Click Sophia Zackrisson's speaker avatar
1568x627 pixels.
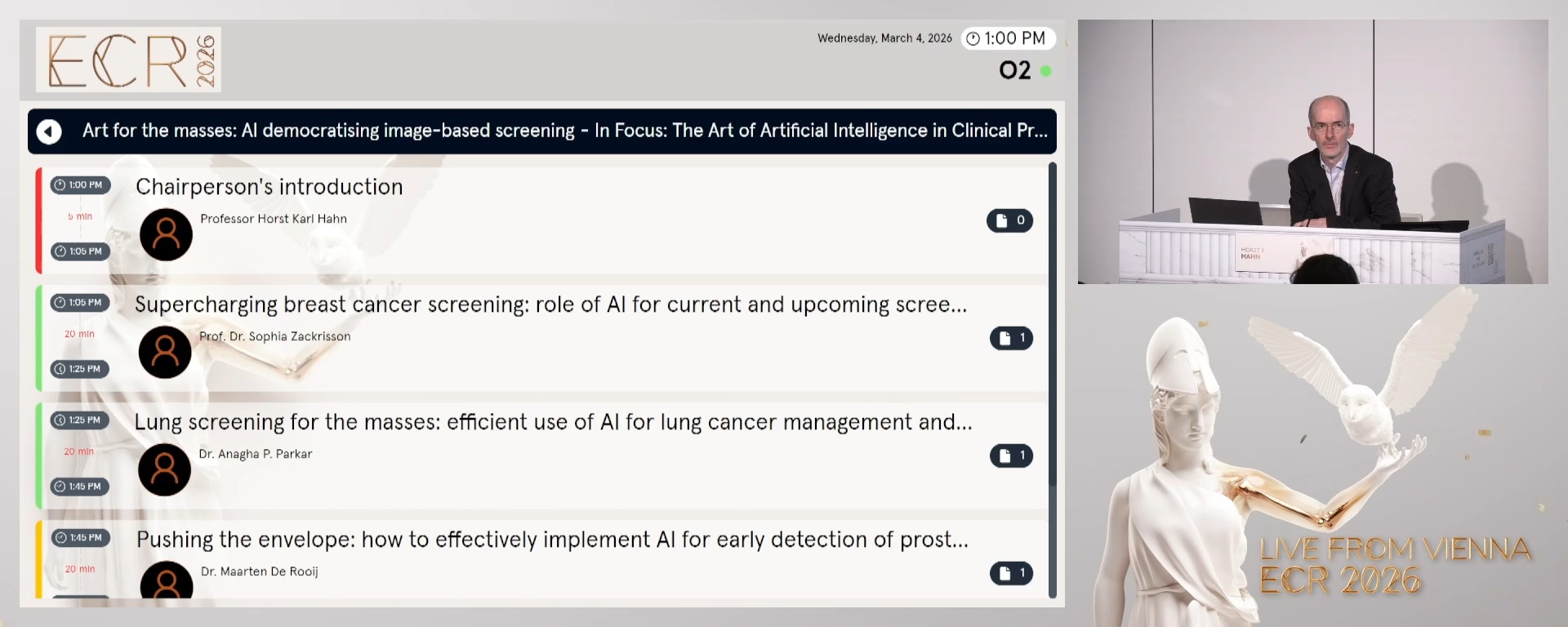(x=165, y=352)
